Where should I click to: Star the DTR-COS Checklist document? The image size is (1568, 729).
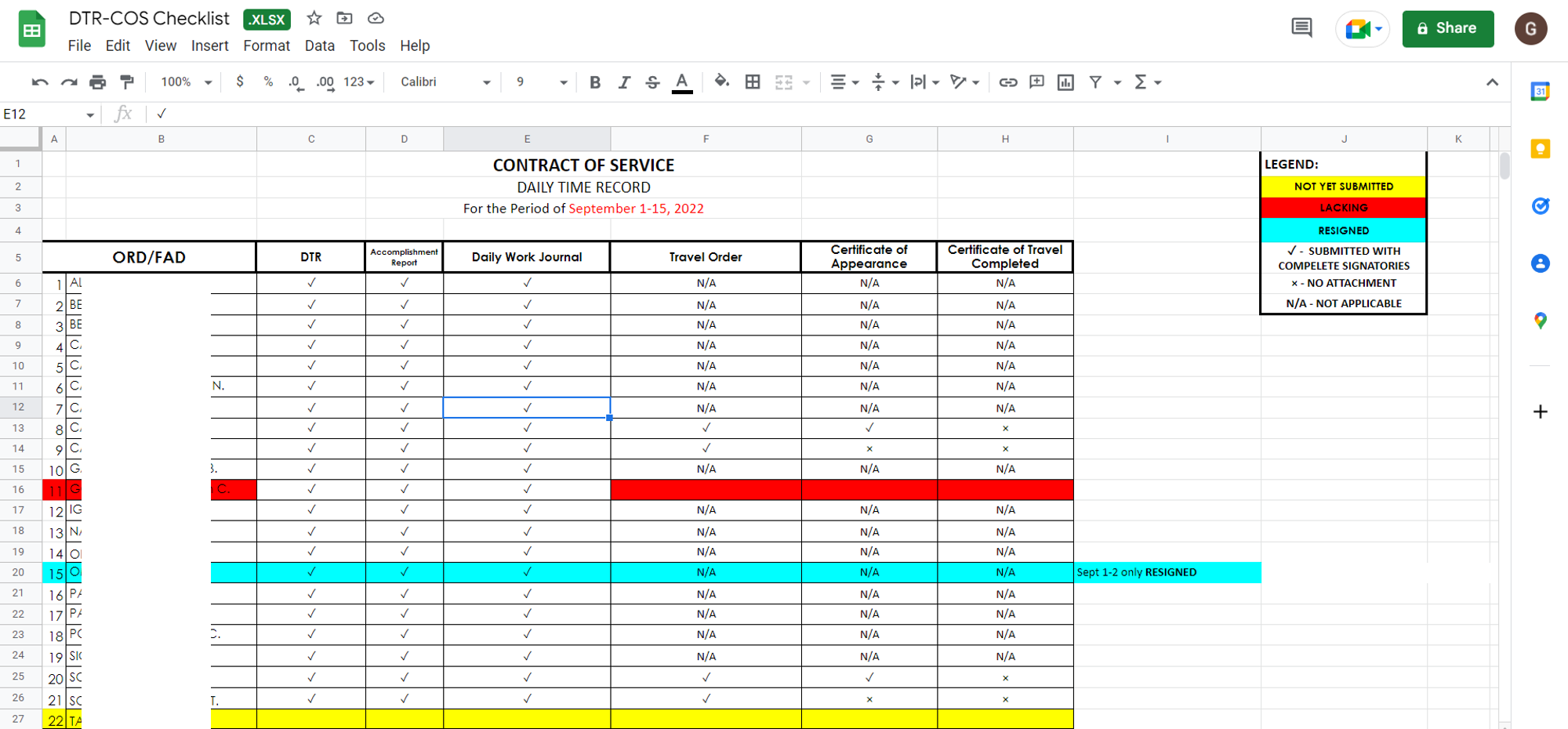click(314, 18)
